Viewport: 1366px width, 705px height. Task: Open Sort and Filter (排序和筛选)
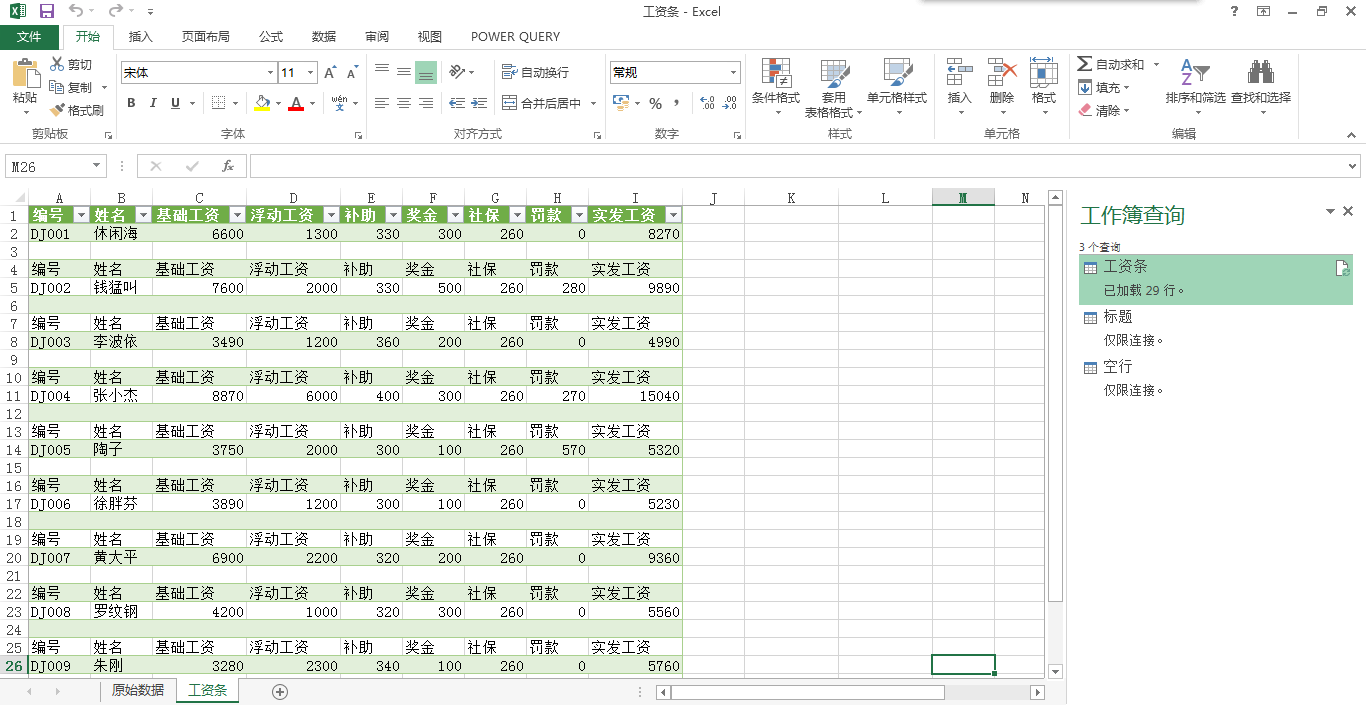pyautogui.click(x=1195, y=87)
